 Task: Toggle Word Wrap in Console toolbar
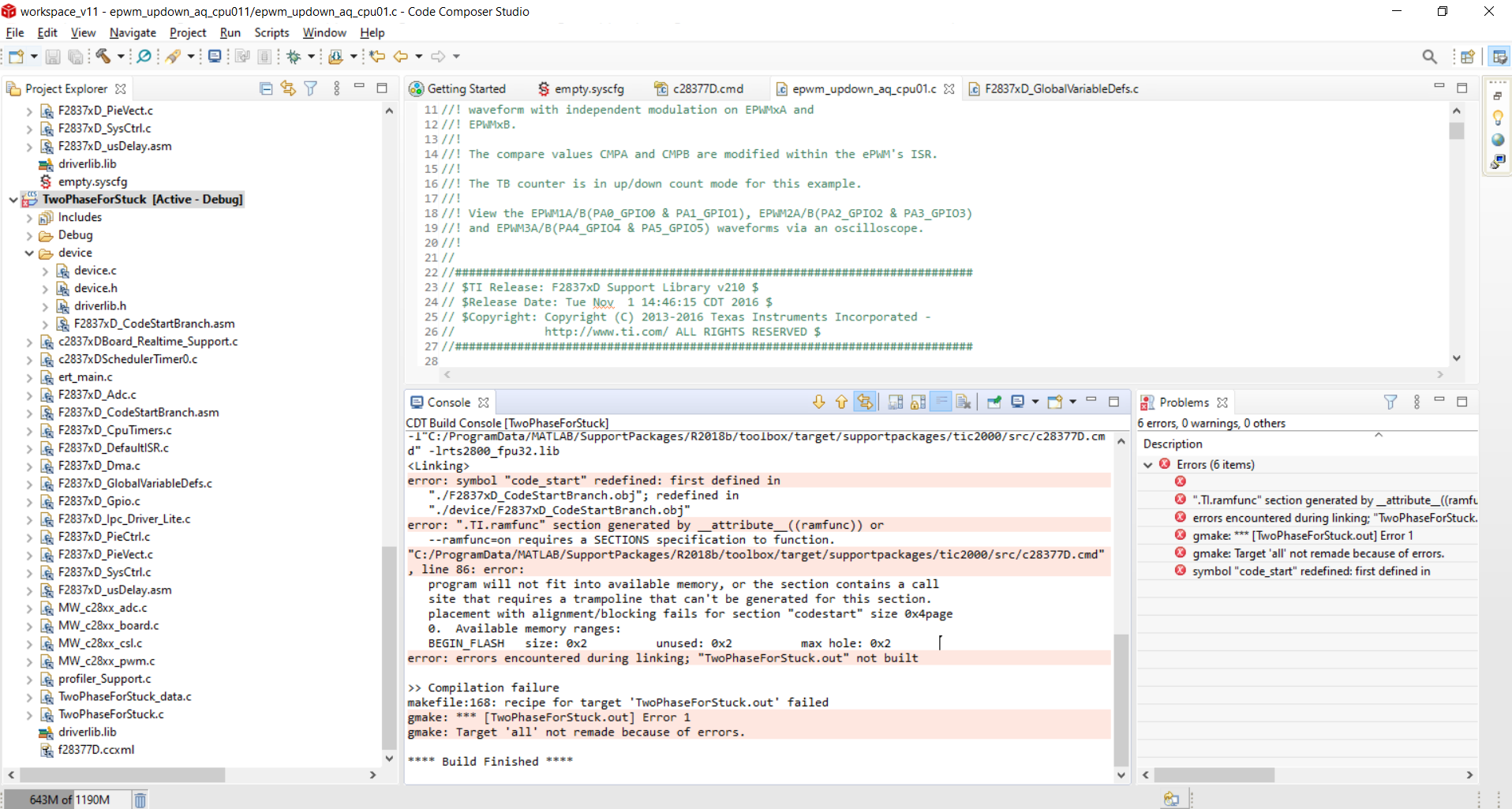tap(941, 402)
